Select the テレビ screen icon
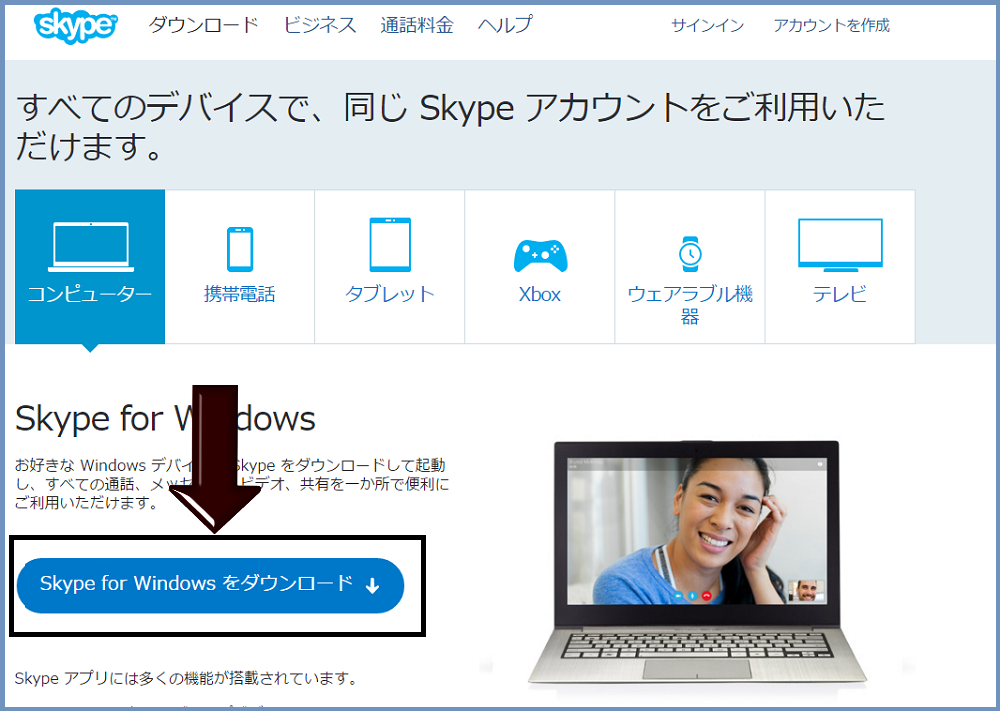The height and width of the screenshot is (711, 1000). coord(840,246)
